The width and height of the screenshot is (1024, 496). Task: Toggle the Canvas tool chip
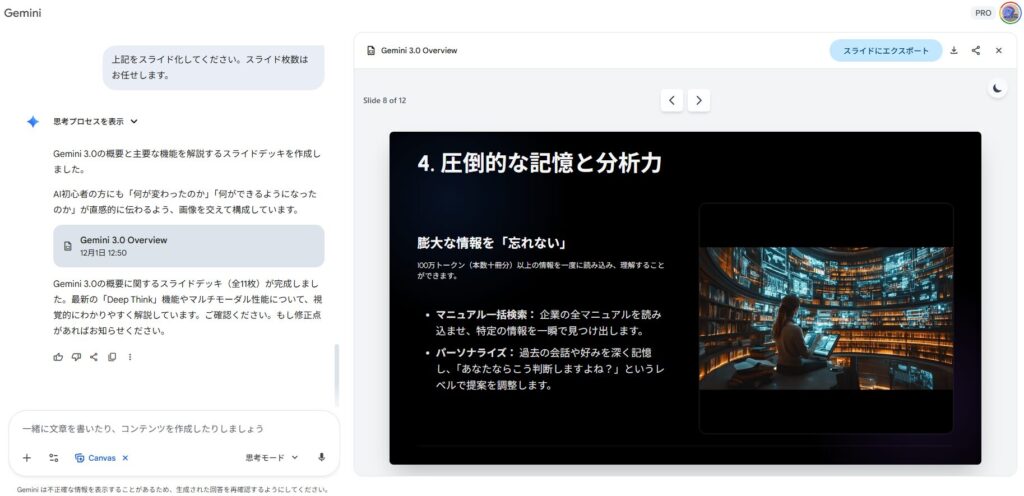click(x=96, y=458)
